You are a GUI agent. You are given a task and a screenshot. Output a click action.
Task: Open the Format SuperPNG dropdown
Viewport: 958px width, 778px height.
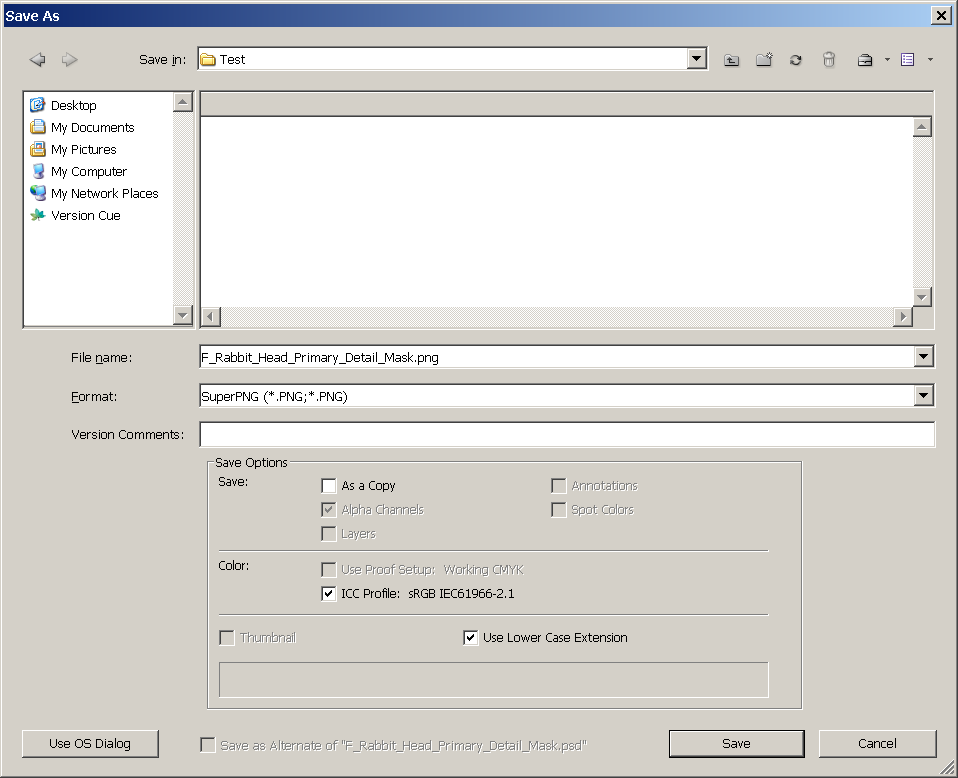[923, 397]
